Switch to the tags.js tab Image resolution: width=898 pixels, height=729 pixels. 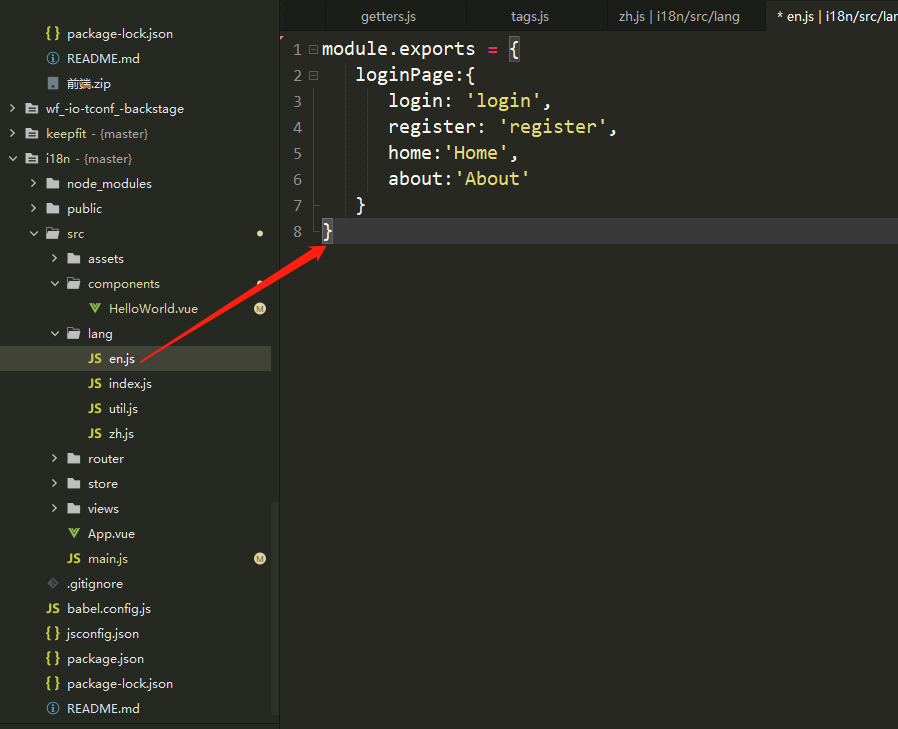(530, 17)
